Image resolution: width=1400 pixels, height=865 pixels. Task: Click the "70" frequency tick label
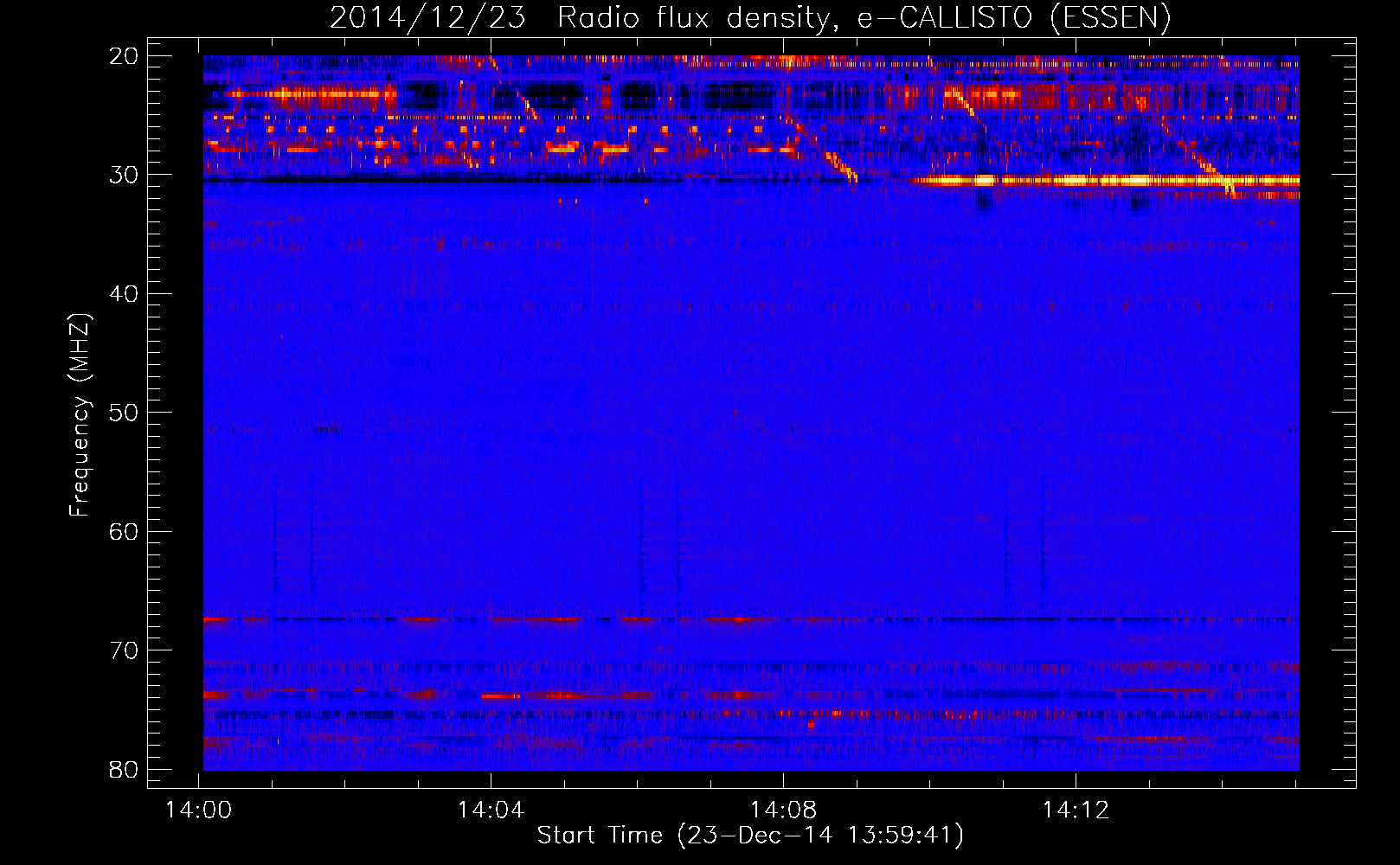coord(124,650)
